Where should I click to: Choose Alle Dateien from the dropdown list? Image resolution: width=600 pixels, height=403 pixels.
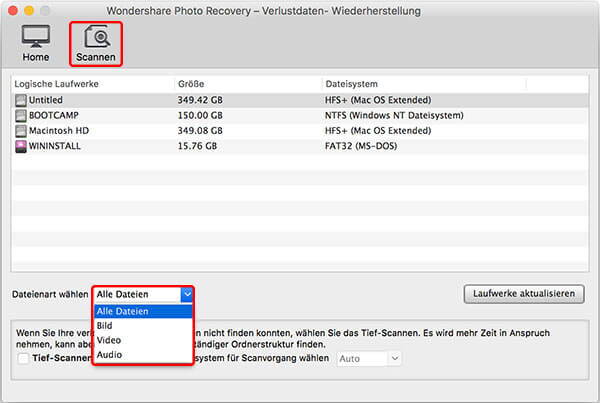143,311
